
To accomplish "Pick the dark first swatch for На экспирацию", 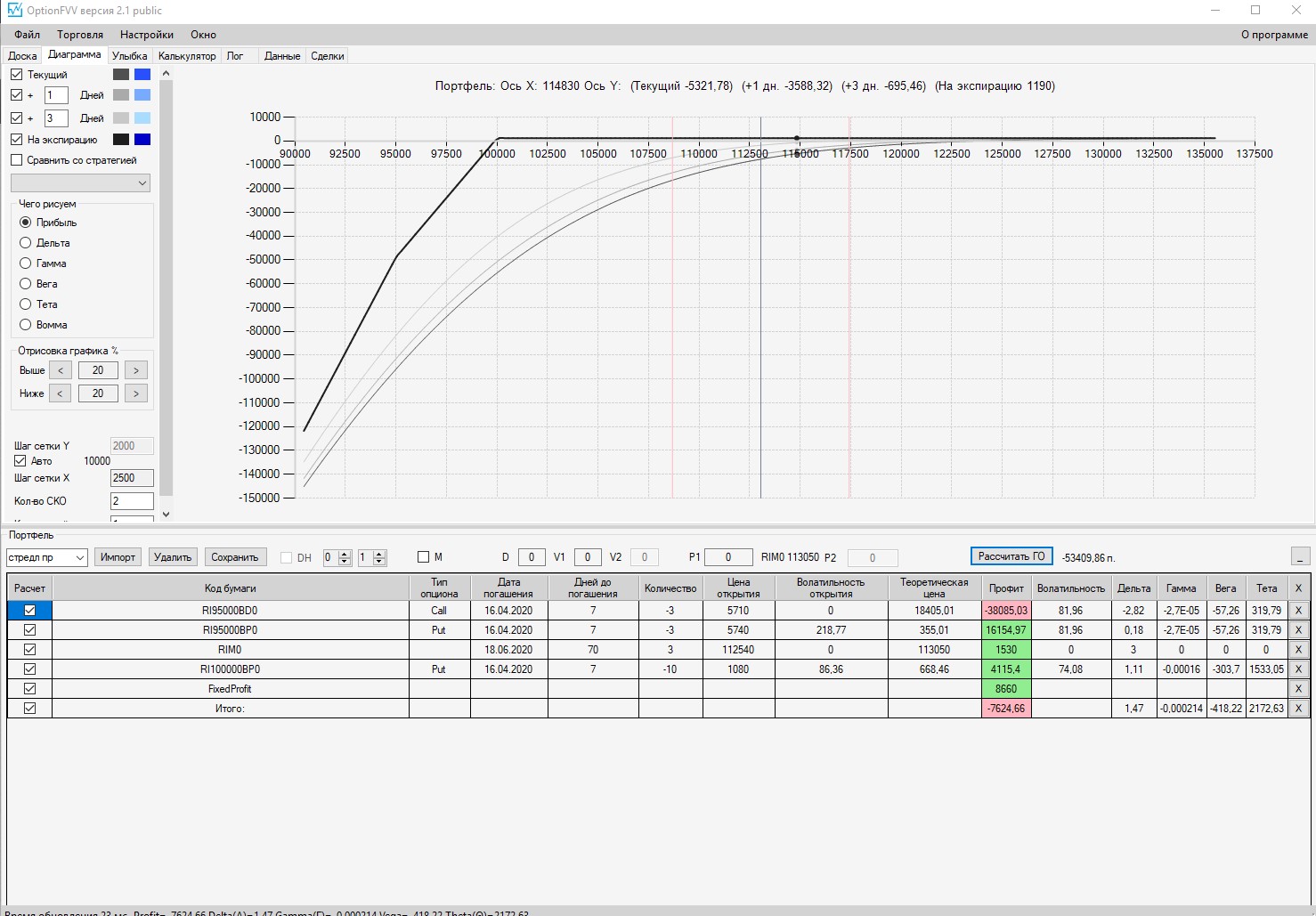I will coord(121,140).
